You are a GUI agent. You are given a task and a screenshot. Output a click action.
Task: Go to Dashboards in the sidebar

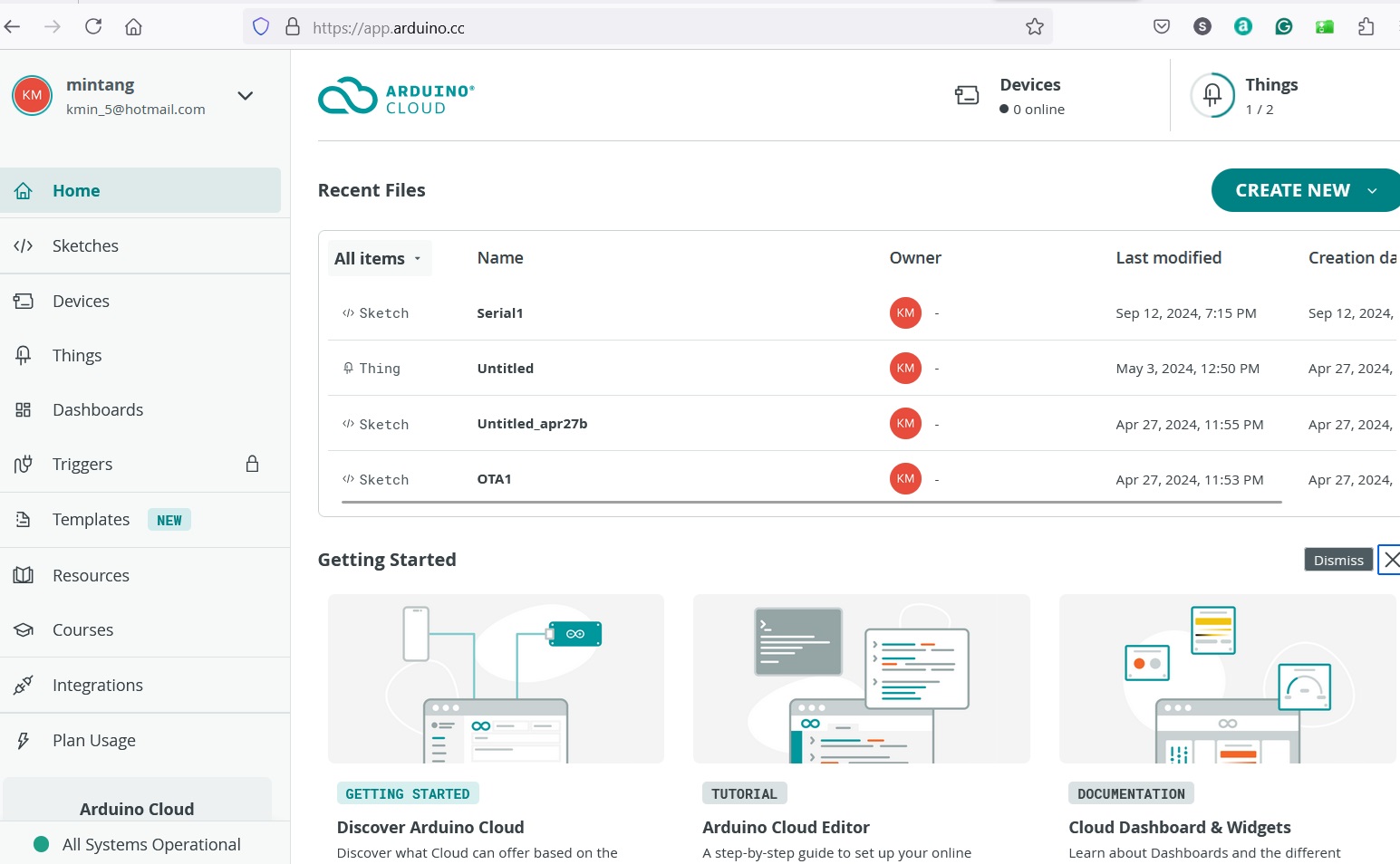98,409
